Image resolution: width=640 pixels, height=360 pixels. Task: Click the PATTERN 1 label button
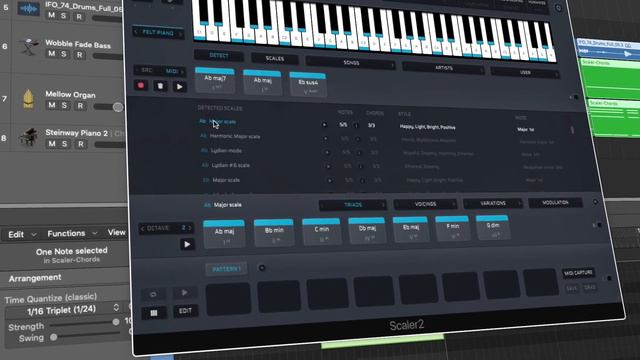(227, 269)
